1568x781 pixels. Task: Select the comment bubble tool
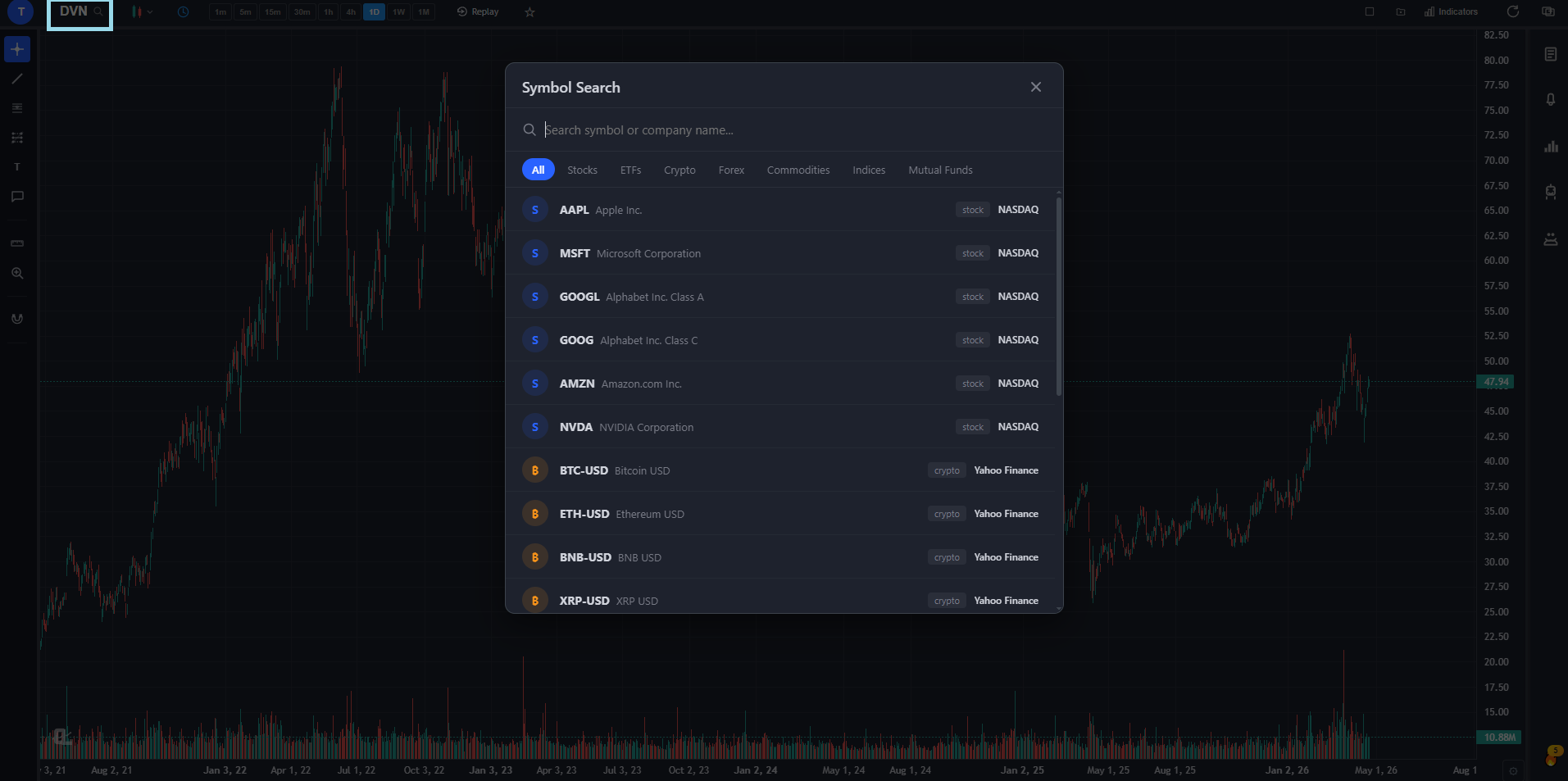(x=17, y=197)
